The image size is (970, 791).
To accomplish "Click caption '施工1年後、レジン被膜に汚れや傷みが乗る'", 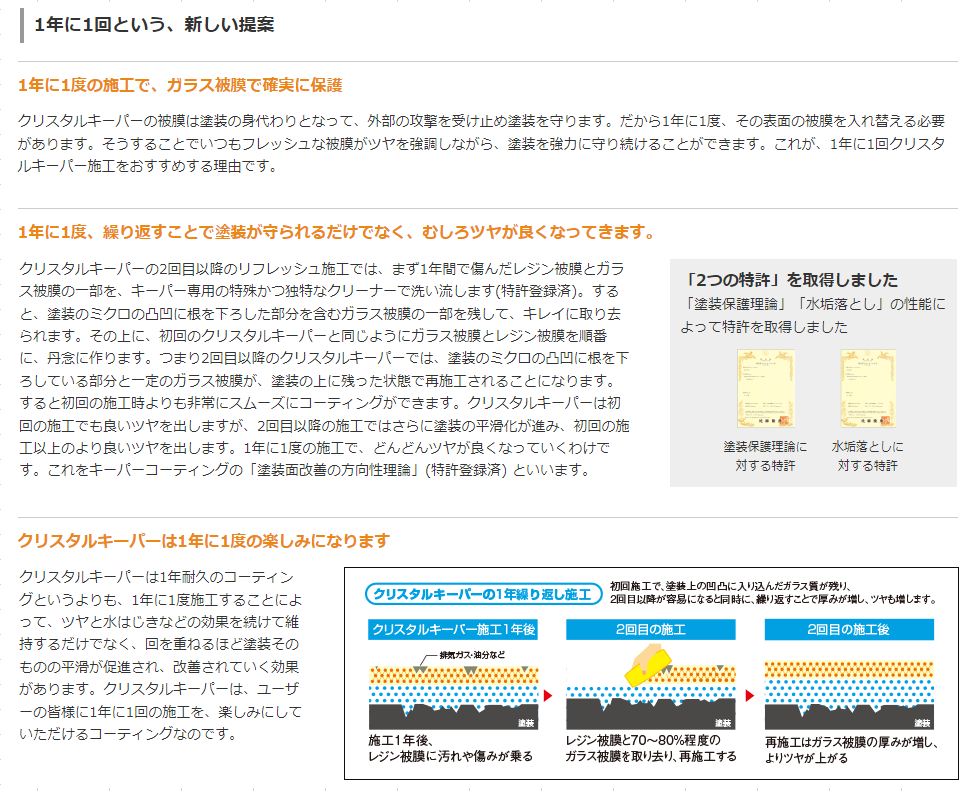I will pos(450,748).
